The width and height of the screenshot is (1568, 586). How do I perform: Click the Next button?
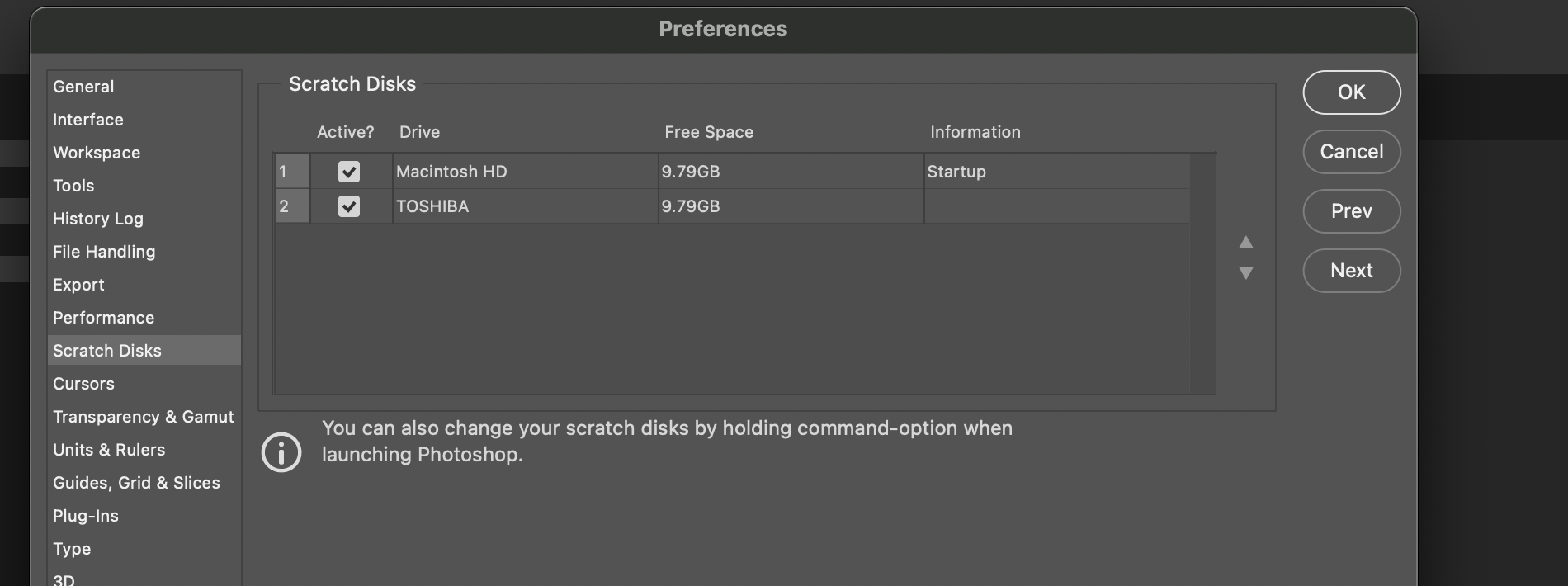(x=1351, y=271)
